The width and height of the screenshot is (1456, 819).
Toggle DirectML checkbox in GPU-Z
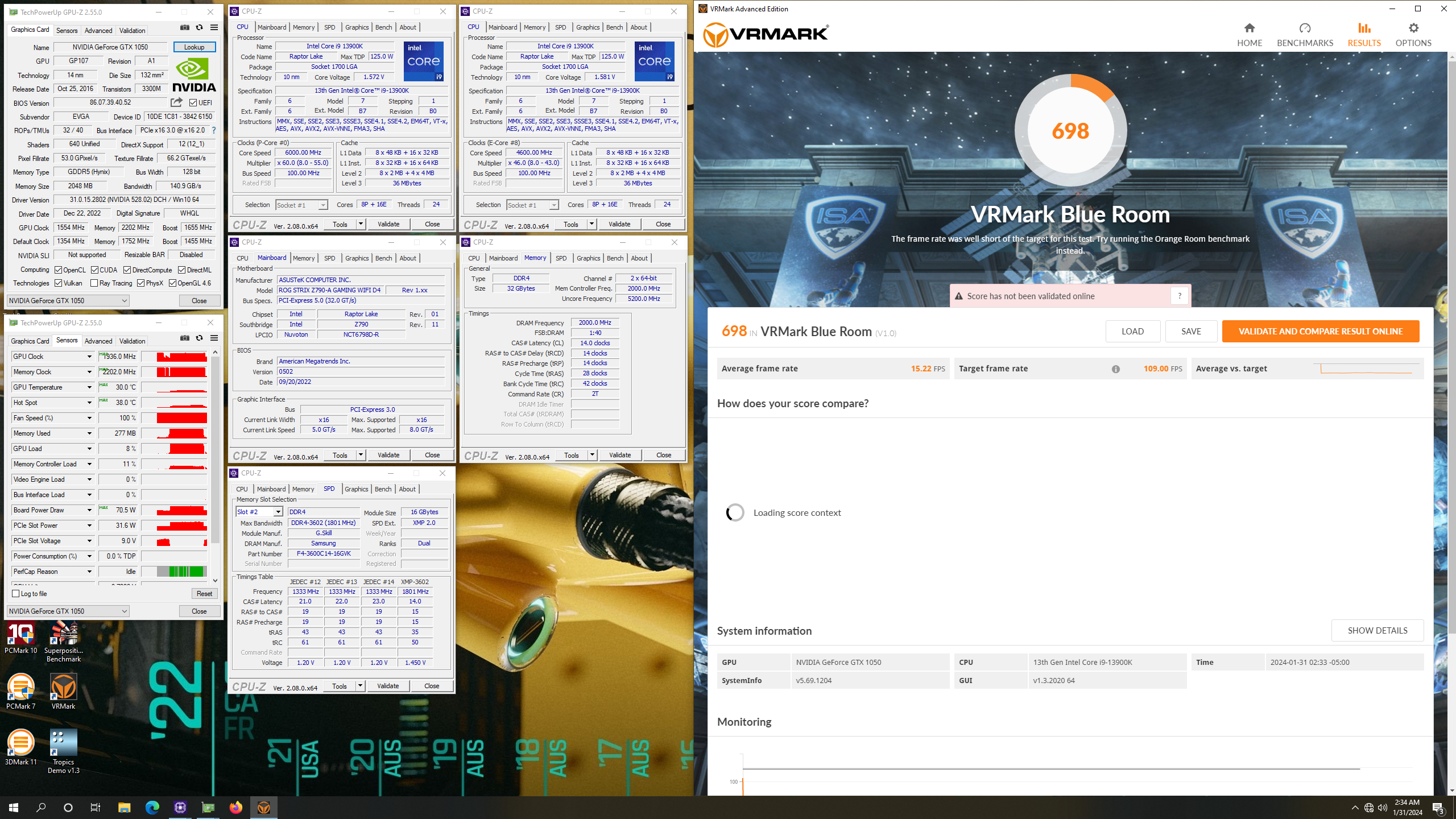(181, 270)
